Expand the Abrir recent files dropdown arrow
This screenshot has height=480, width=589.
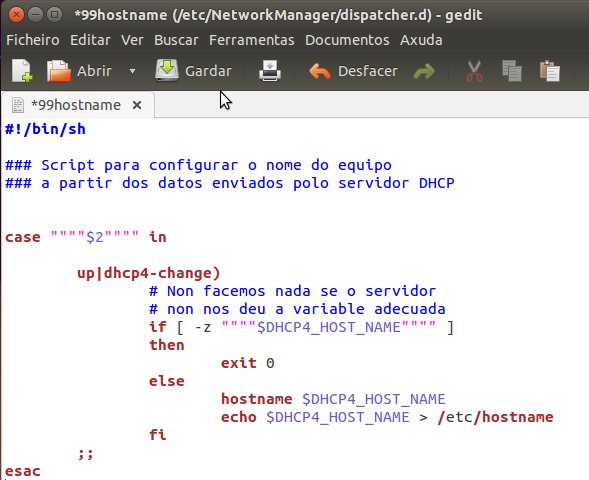pyautogui.click(x=133, y=71)
